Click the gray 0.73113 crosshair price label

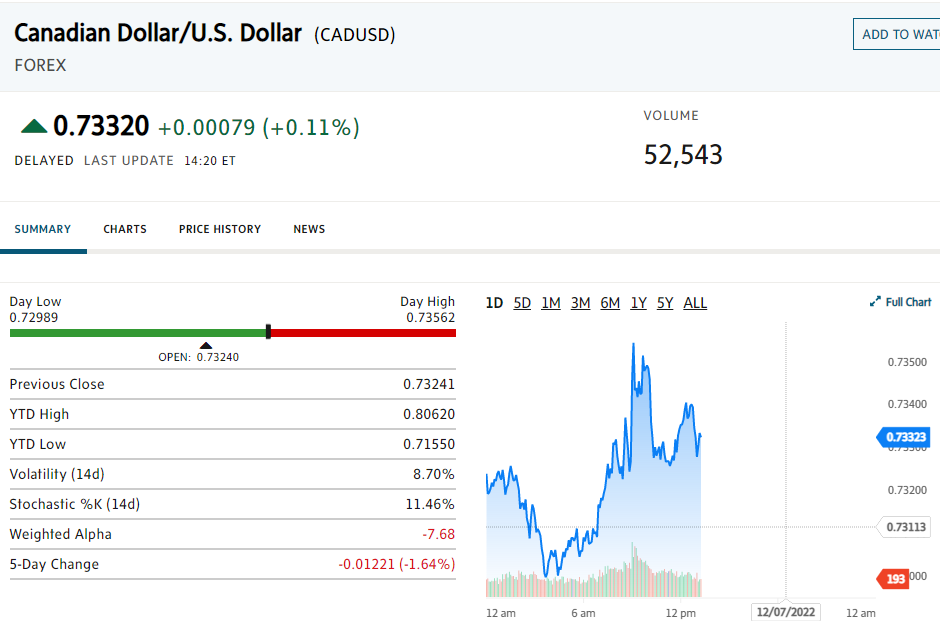905,527
